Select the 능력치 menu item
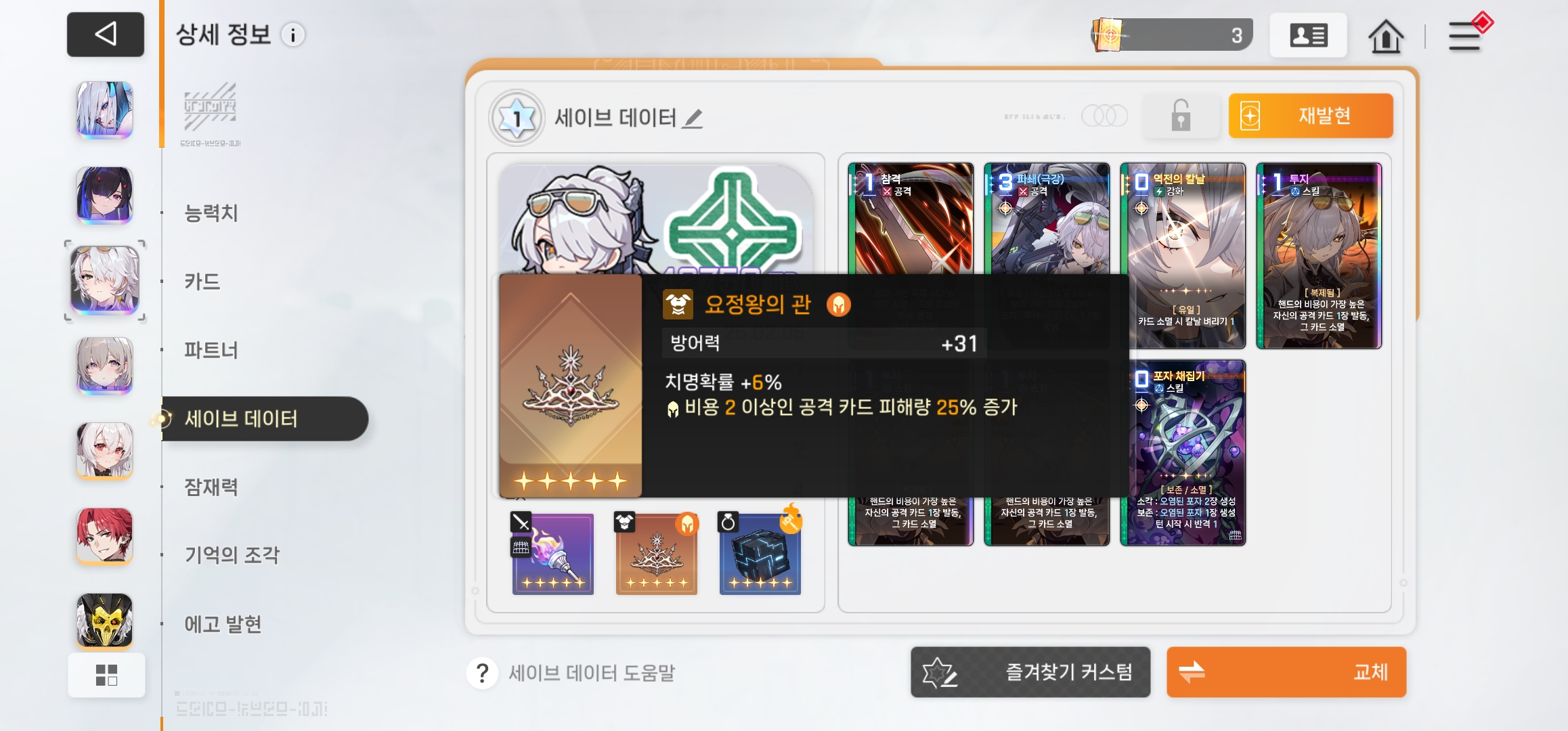Screen dimensions: 1568x731 pyautogui.click(x=211, y=213)
